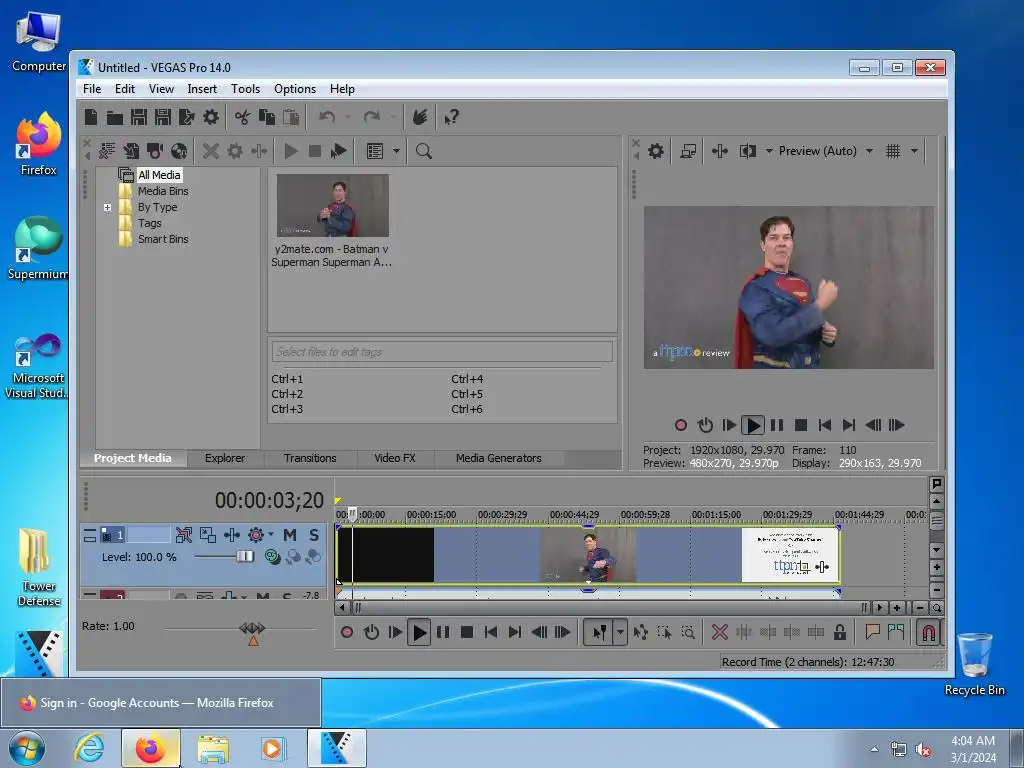Viewport: 1024px width, 768px height.
Task: Toggle Lock Envelopes to Events padlock
Action: pyautogui.click(x=840, y=632)
